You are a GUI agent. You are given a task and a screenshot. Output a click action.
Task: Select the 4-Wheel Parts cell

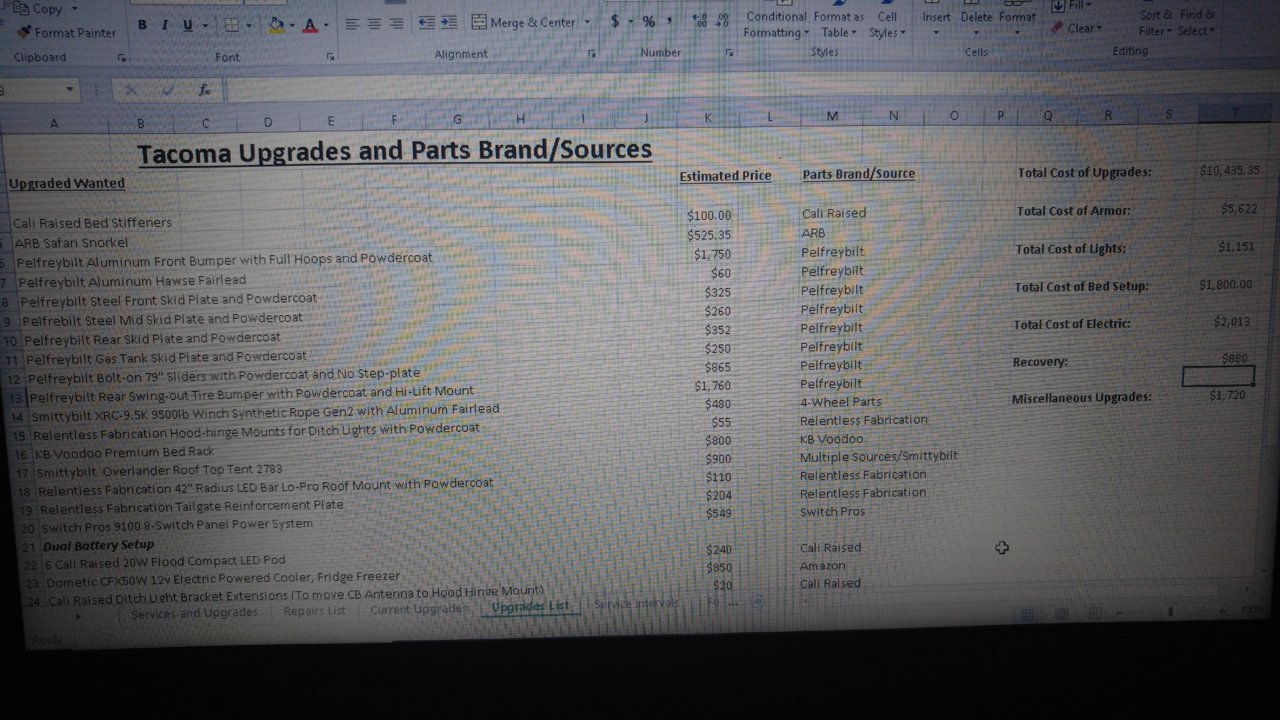pos(840,402)
